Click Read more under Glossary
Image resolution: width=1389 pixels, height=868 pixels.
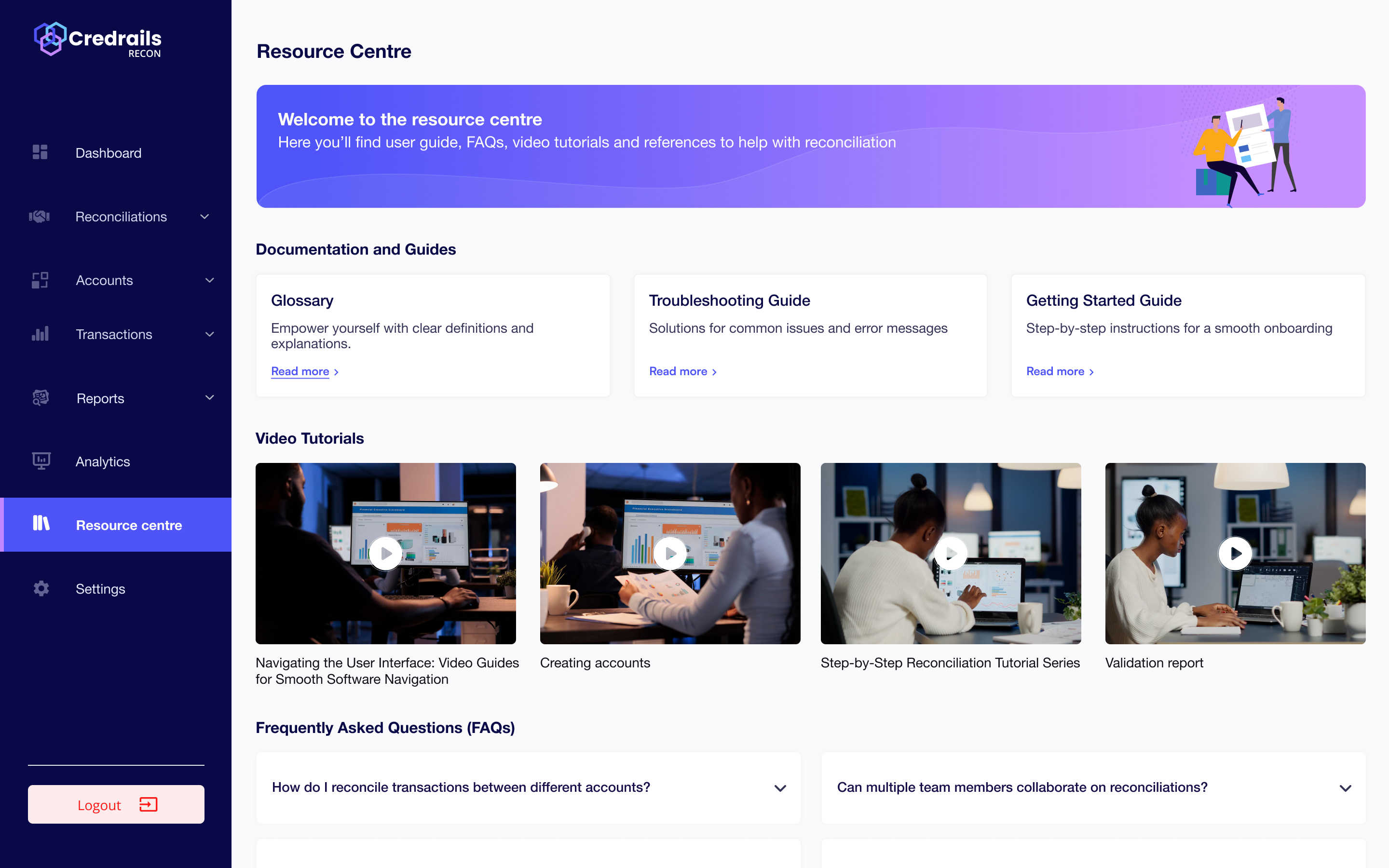coord(300,371)
